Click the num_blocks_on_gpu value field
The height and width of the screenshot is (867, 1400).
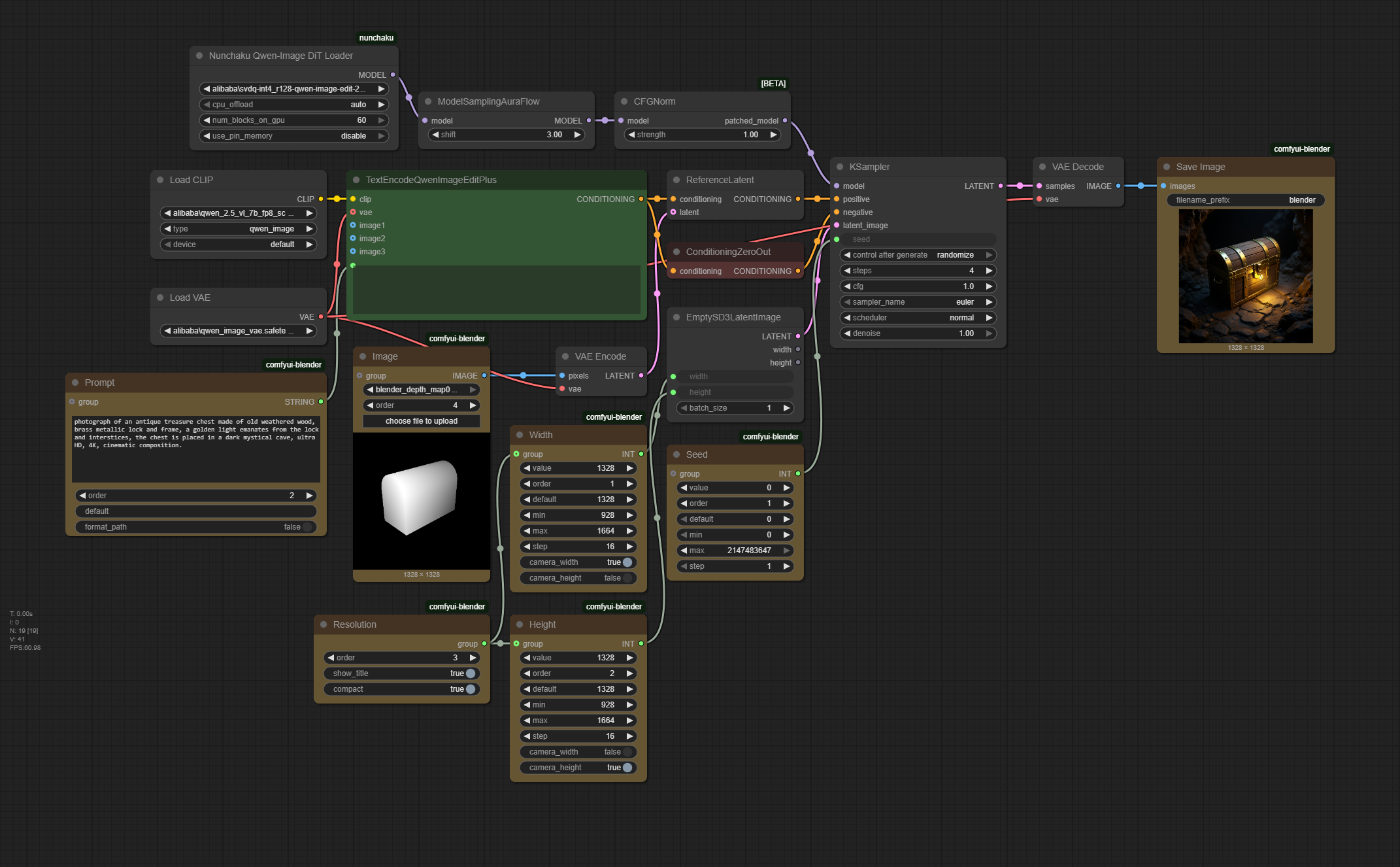point(294,120)
